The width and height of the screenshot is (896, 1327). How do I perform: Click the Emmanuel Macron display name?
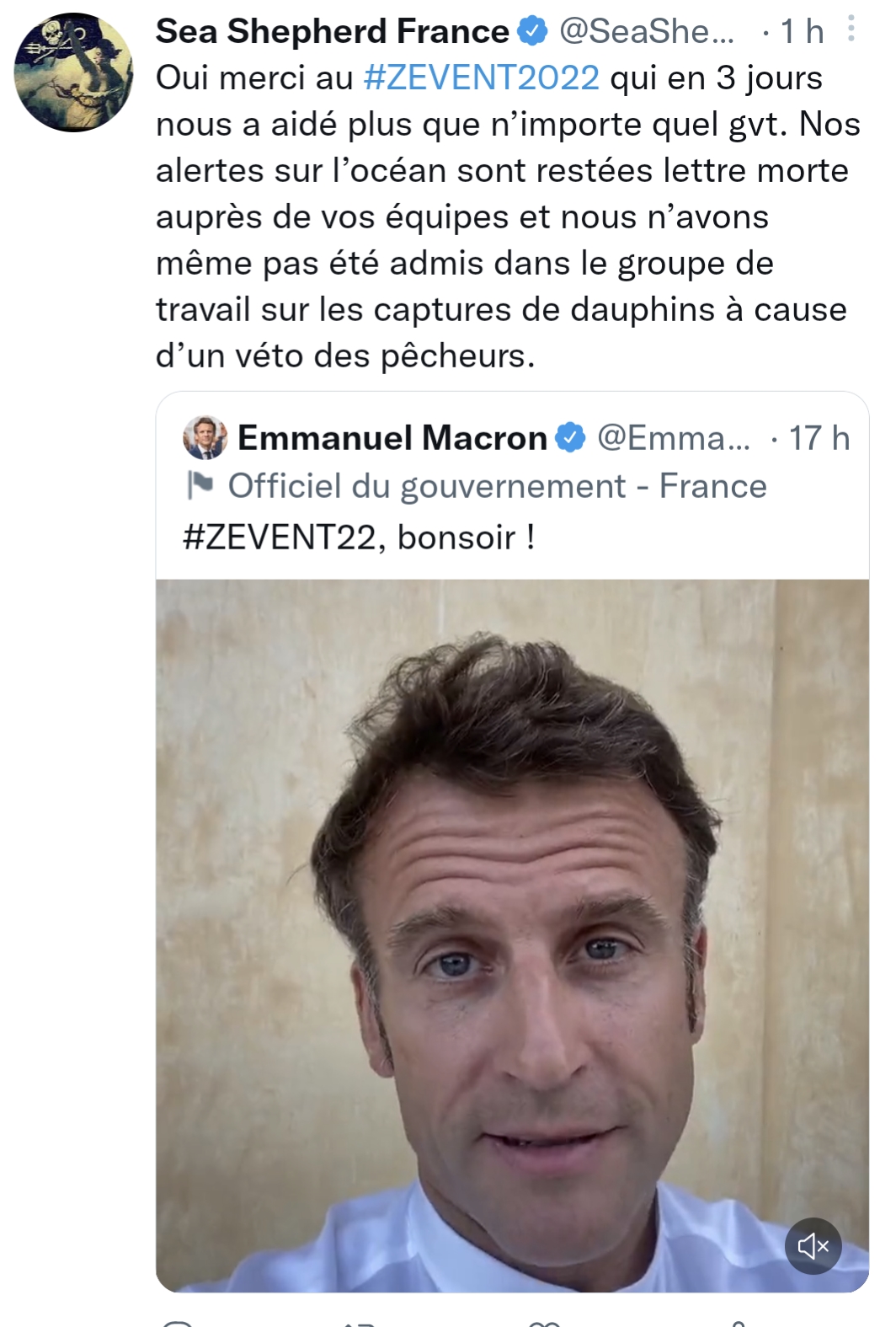pos(392,438)
